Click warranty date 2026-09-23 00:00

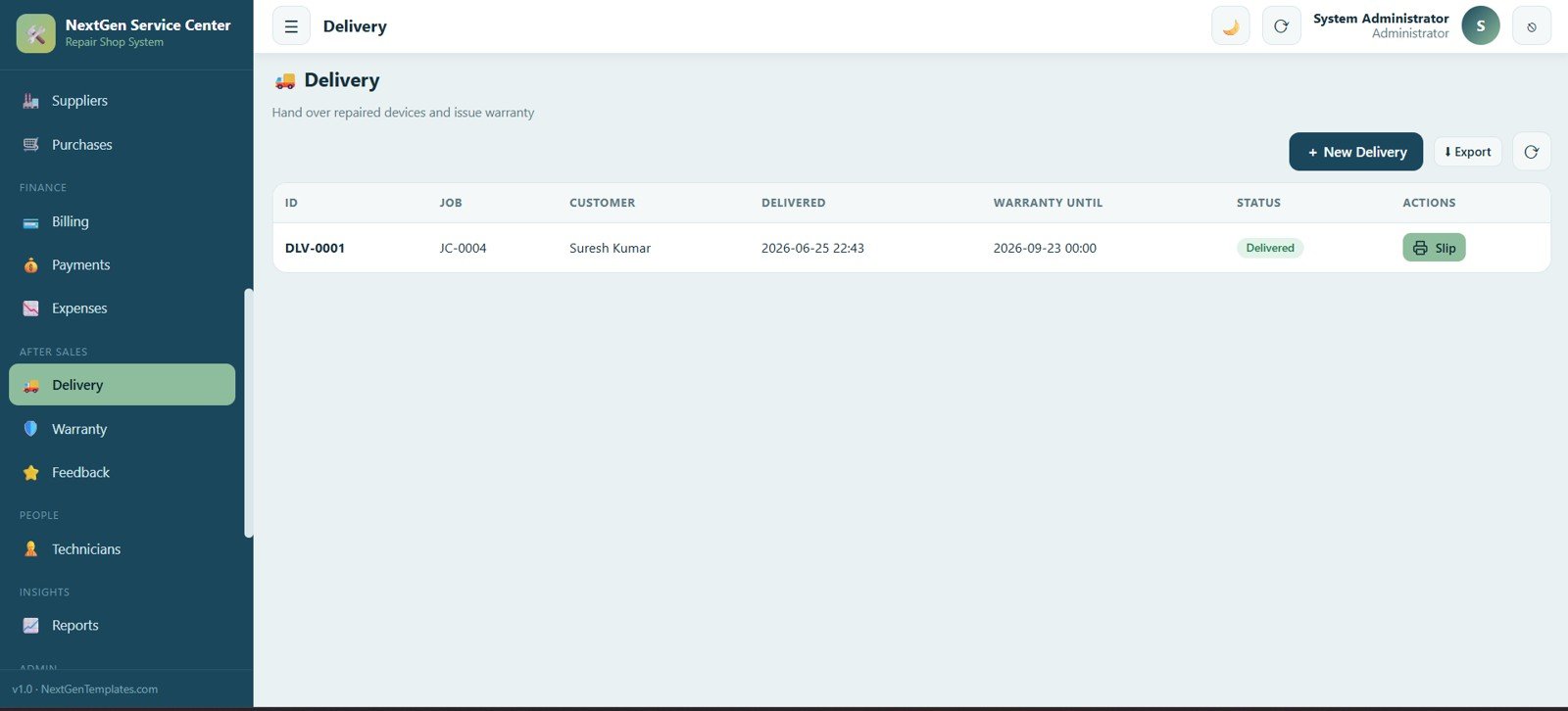pyautogui.click(x=1045, y=248)
